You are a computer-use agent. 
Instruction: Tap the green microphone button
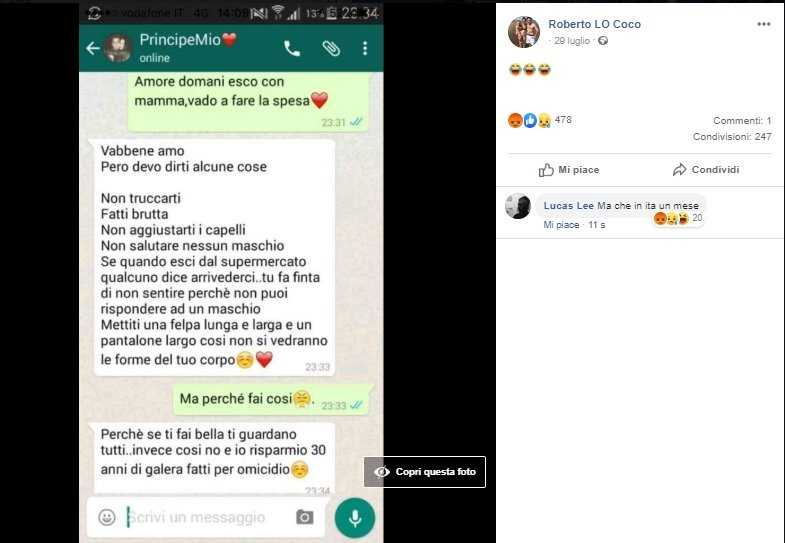click(x=355, y=518)
